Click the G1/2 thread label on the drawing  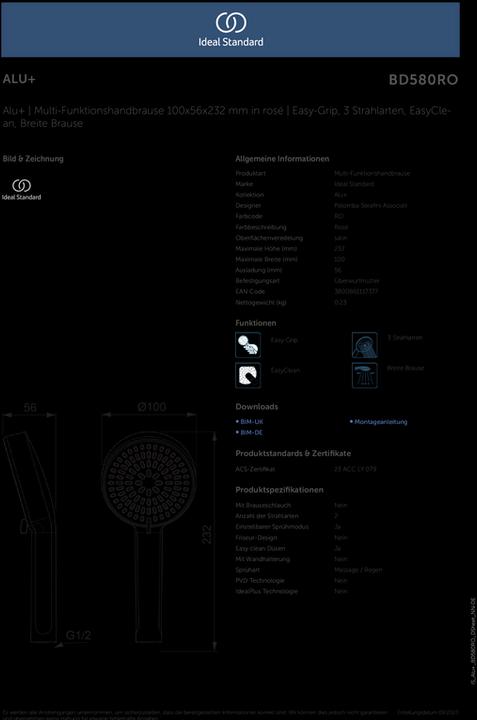pos(79,636)
